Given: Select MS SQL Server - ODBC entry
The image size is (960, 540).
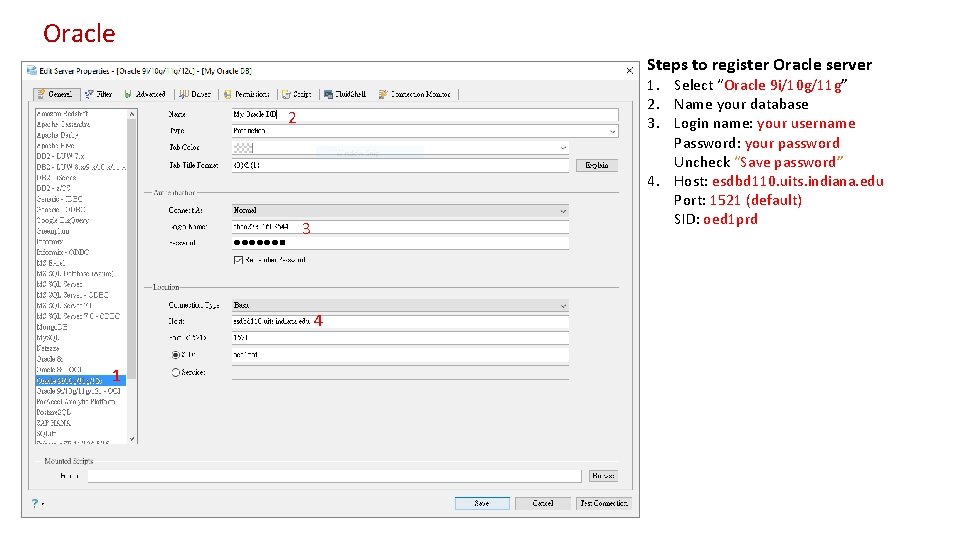Looking at the screenshot, I should pyautogui.click(x=72, y=295).
